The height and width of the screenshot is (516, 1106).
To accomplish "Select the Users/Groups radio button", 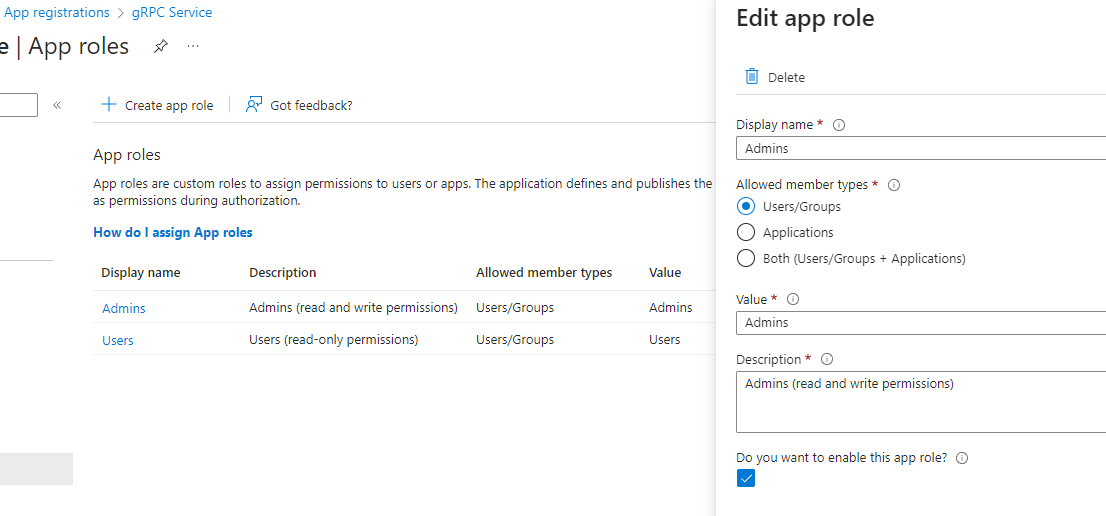I will coord(745,207).
